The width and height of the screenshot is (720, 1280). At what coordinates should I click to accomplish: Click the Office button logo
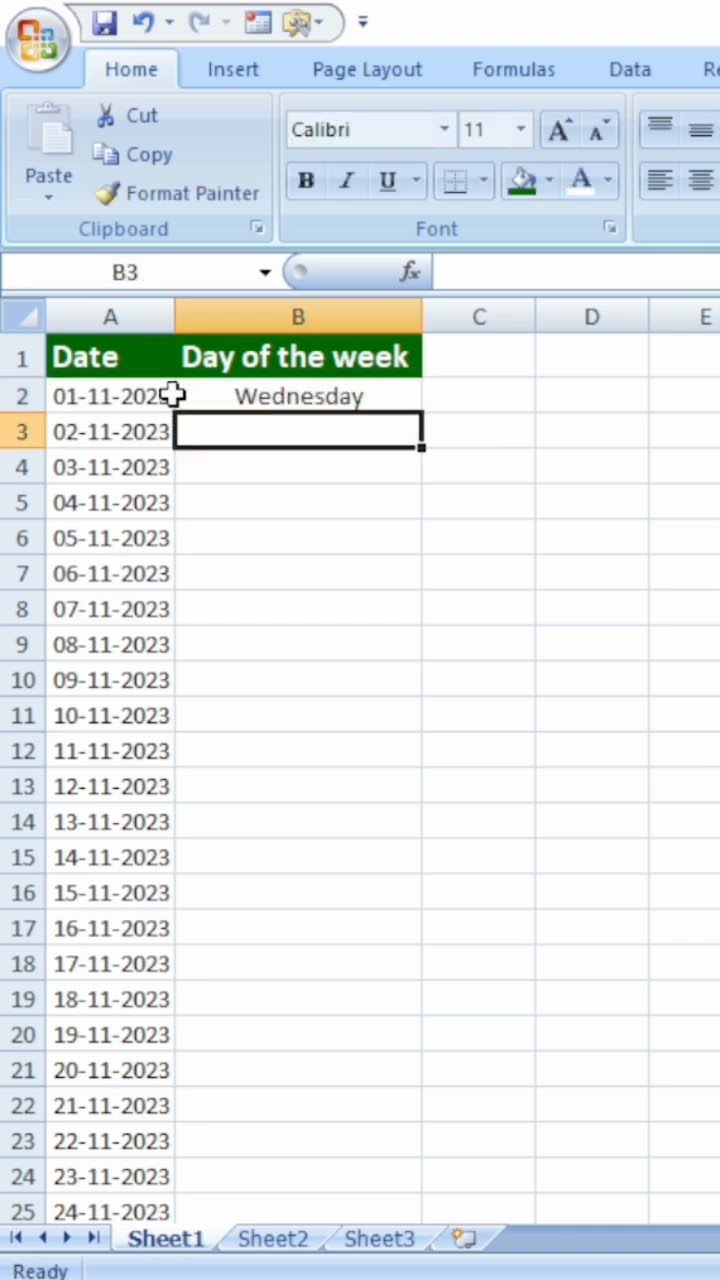point(36,38)
